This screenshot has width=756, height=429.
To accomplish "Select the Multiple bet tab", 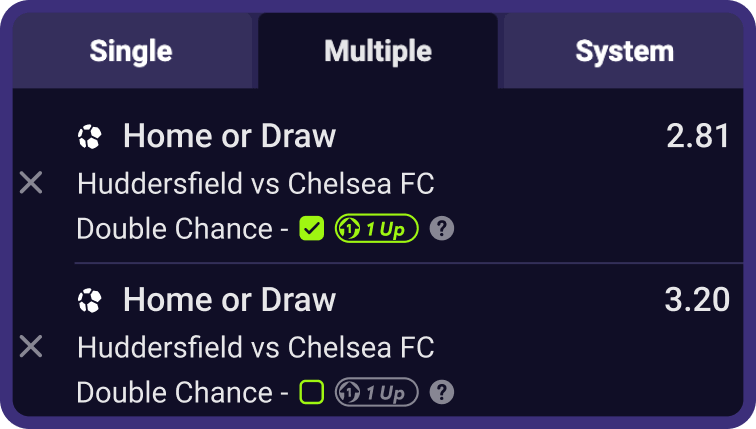I will pyautogui.click(x=378, y=51).
